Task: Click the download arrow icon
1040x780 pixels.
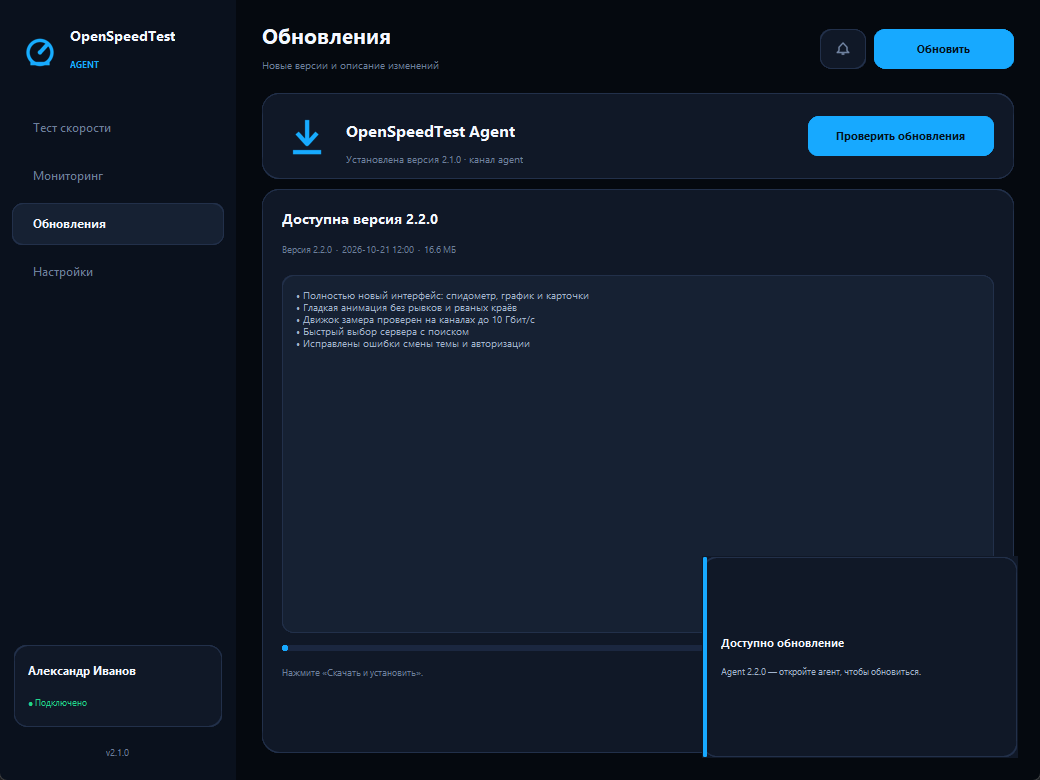Action: click(307, 137)
